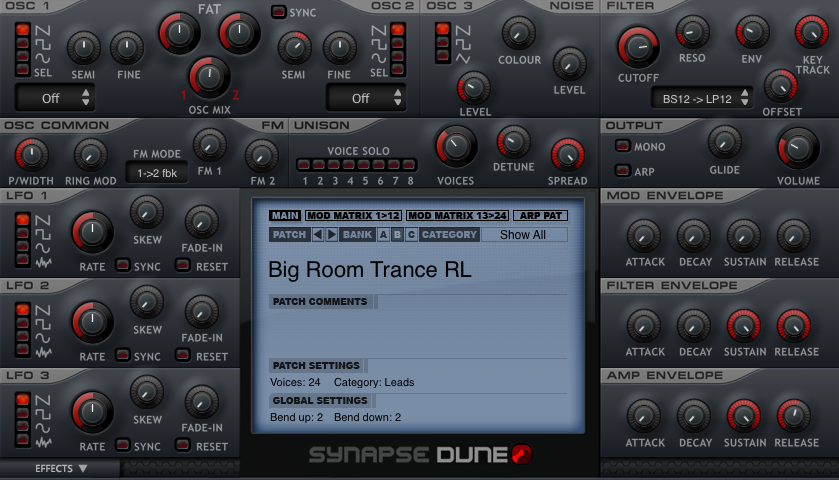Screen dimensions: 839x480
Task: Click Mod Envelope DECAY knob
Action: point(694,235)
